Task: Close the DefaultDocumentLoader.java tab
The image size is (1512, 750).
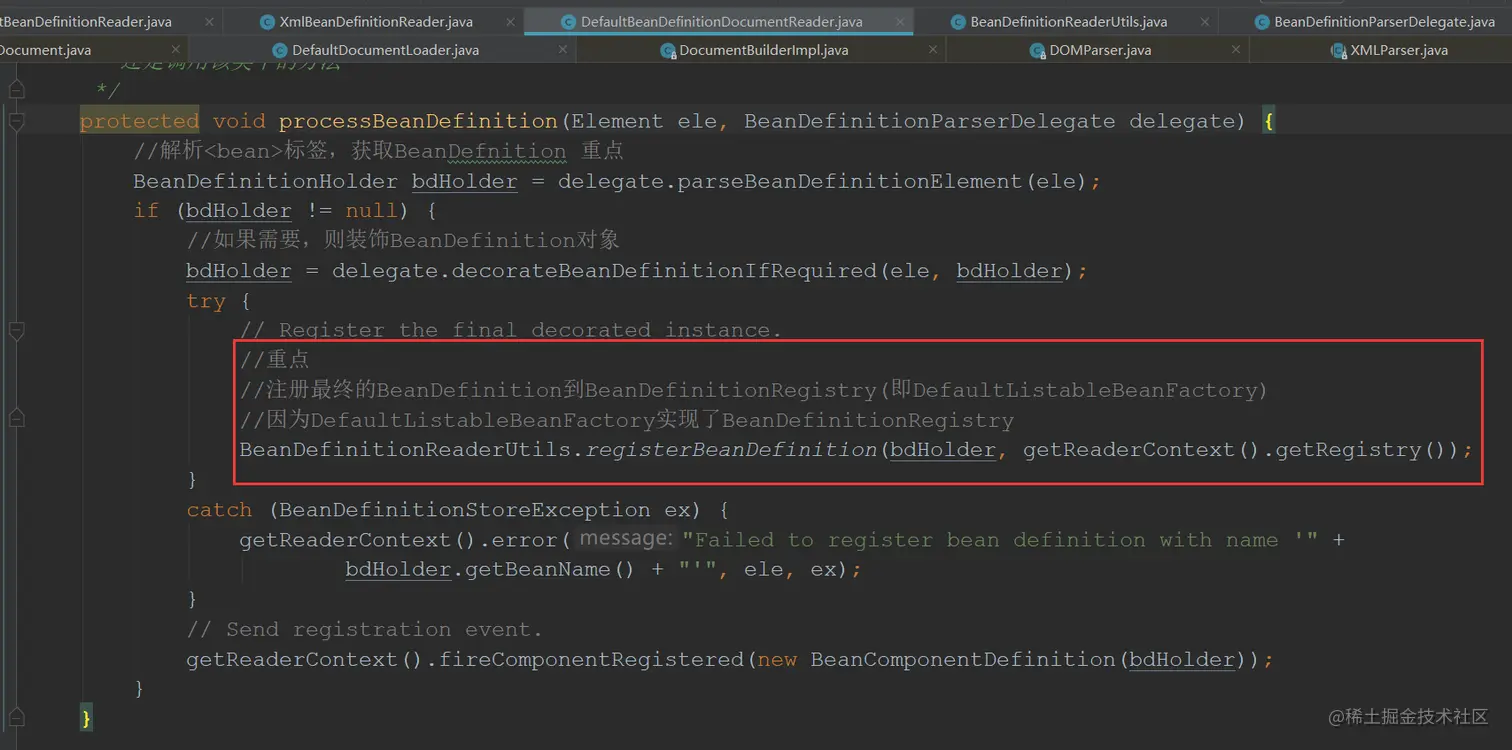Action: pyautogui.click(x=563, y=50)
